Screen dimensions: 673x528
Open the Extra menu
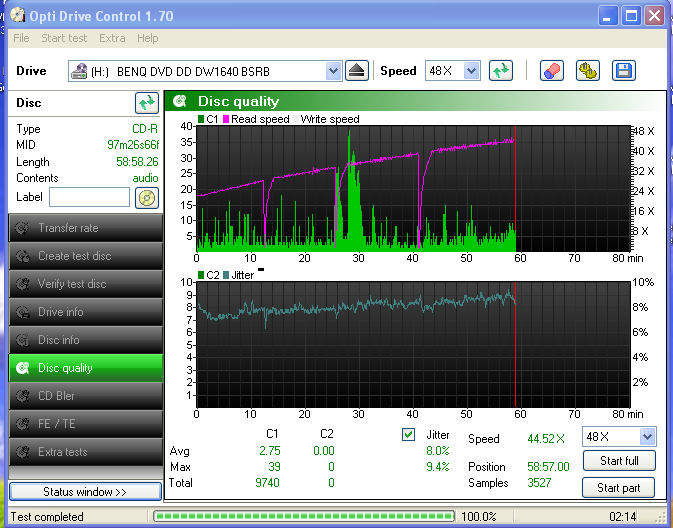coord(112,38)
